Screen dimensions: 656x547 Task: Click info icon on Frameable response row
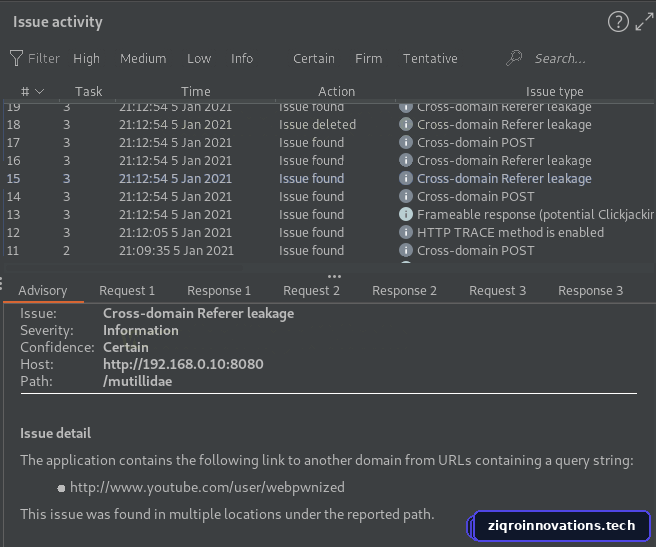pos(406,214)
